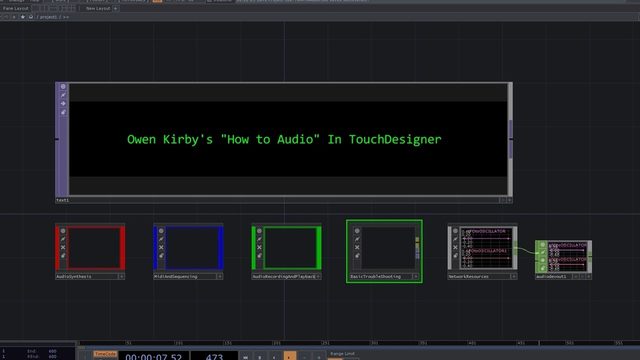Click second flag icon on text1 node
Screen dimensions: 640x360
[x=63, y=95]
